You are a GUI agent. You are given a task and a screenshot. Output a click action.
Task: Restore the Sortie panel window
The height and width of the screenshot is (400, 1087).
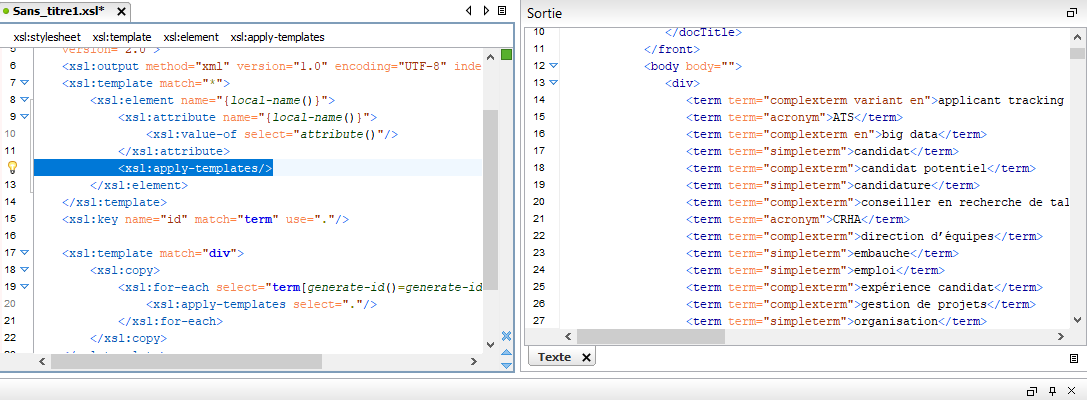click(x=1072, y=13)
